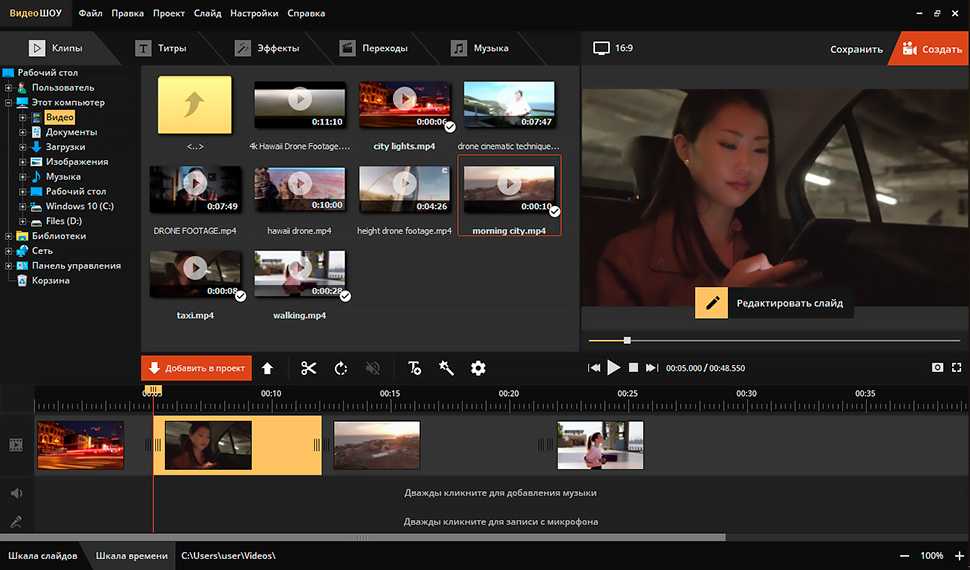Click the snapshot camera icon under preview
The width and height of the screenshot is (970, 570).
(937, 368)
